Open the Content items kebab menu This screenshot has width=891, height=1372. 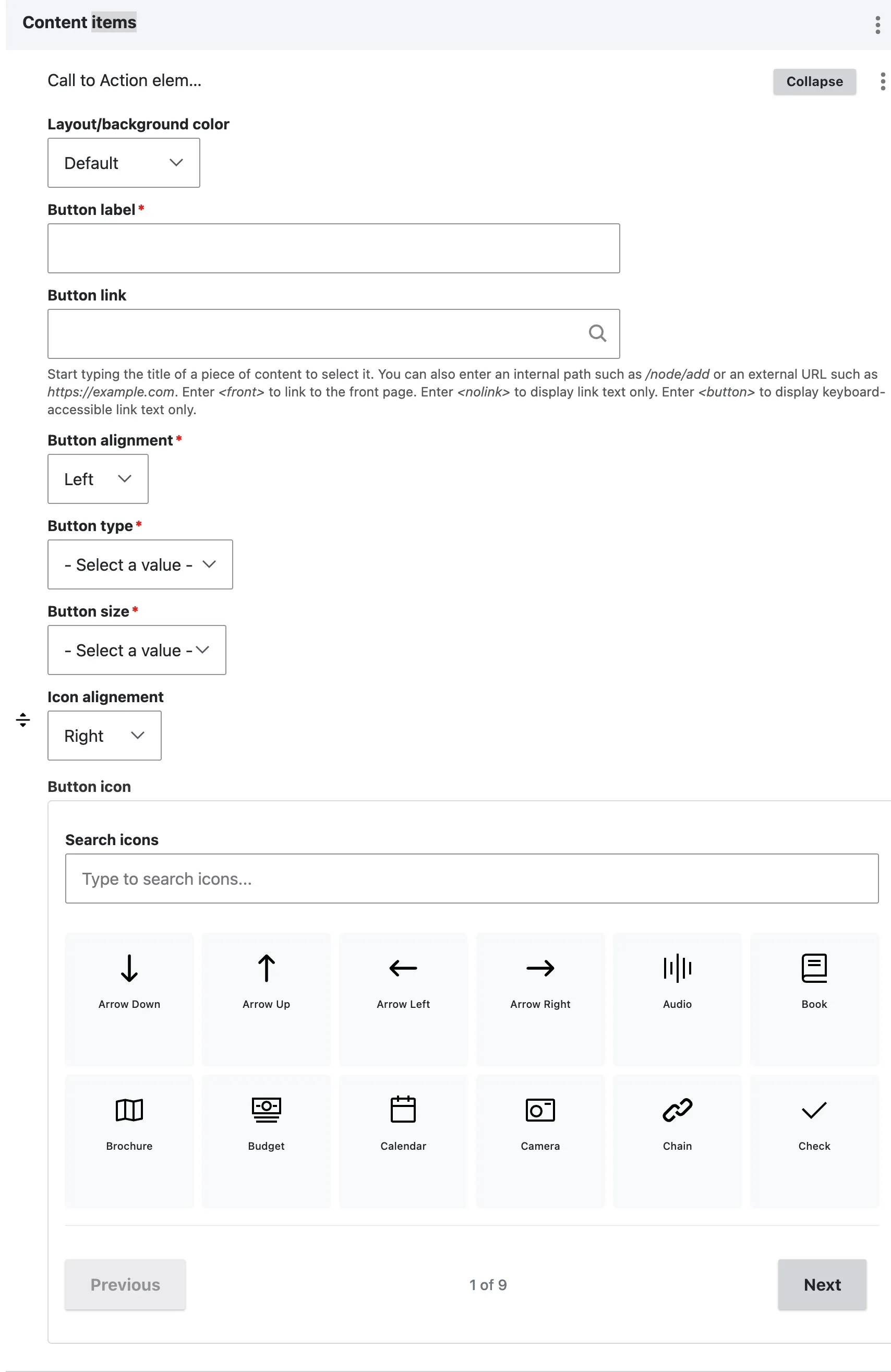(x=878, y=25)
